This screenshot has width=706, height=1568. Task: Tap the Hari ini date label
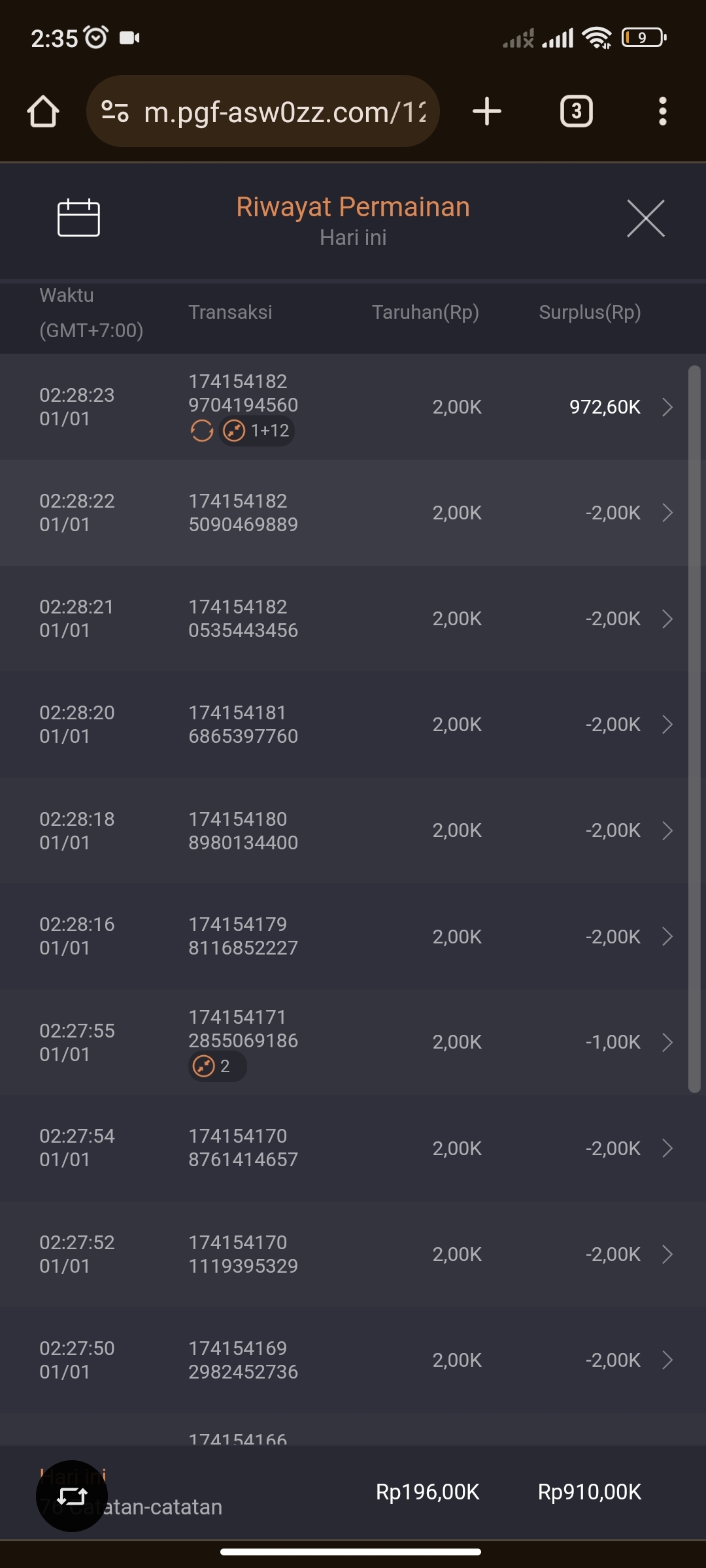point(353,238)
